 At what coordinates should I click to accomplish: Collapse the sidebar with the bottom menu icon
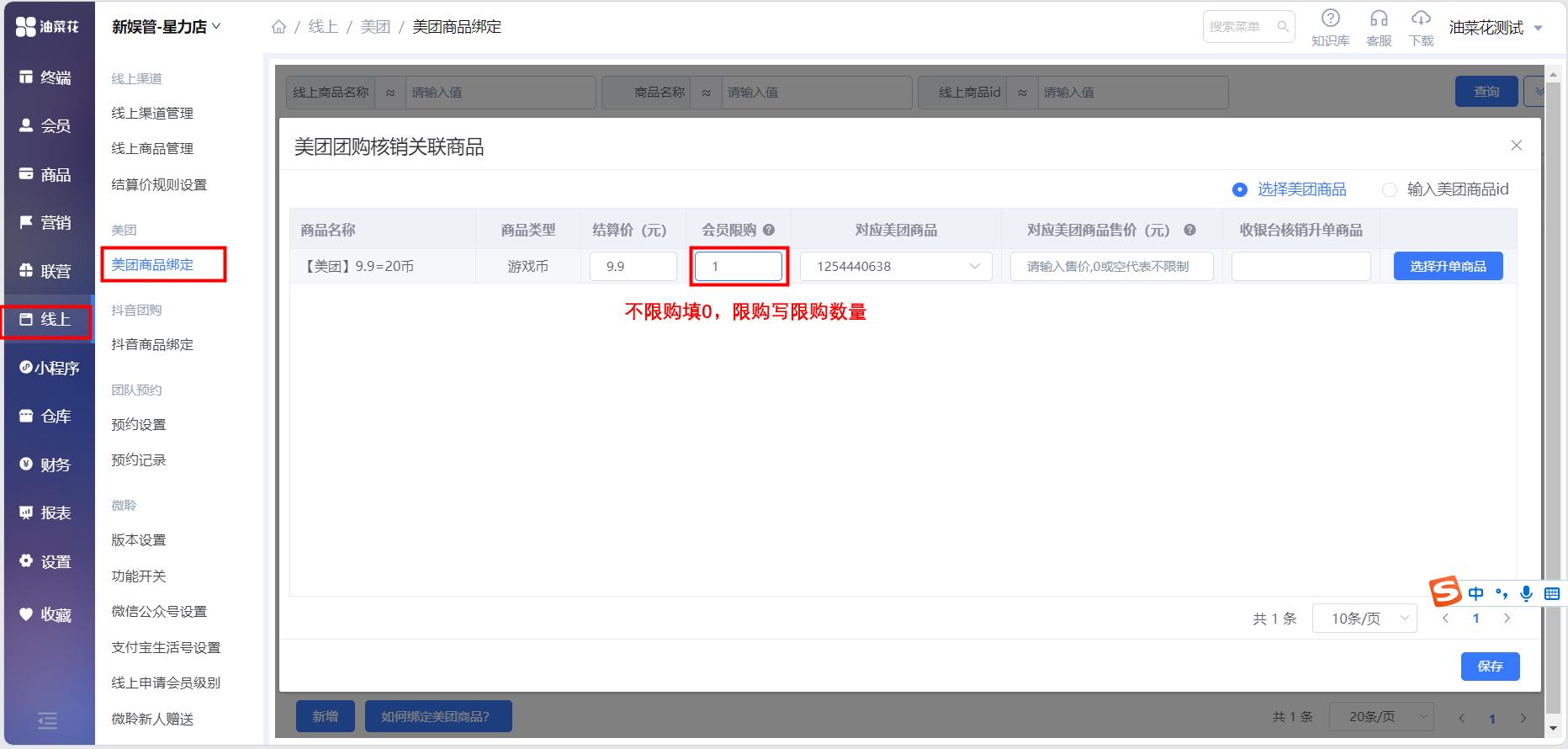coord(48,721)
